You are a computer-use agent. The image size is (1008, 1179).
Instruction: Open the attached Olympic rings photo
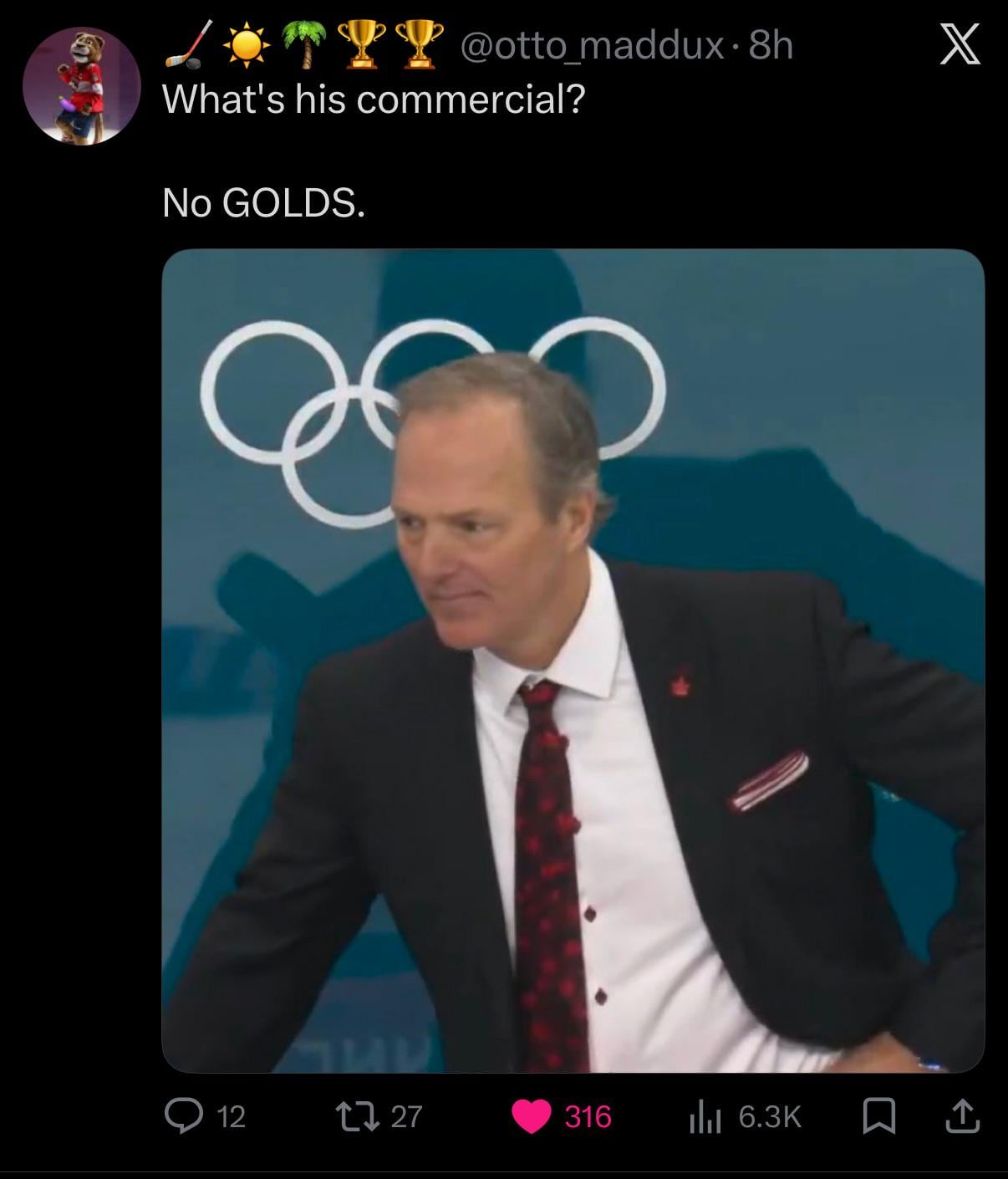coord(573,661)
